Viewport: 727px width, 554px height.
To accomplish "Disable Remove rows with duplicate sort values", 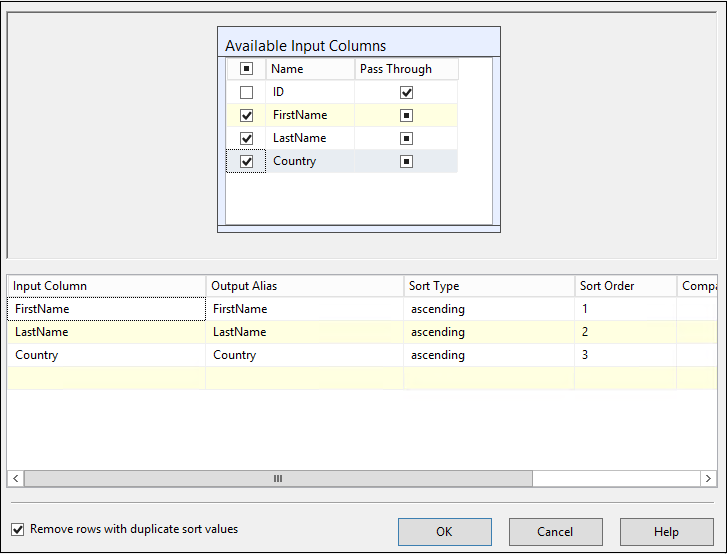I will click(x=18, y=529).
